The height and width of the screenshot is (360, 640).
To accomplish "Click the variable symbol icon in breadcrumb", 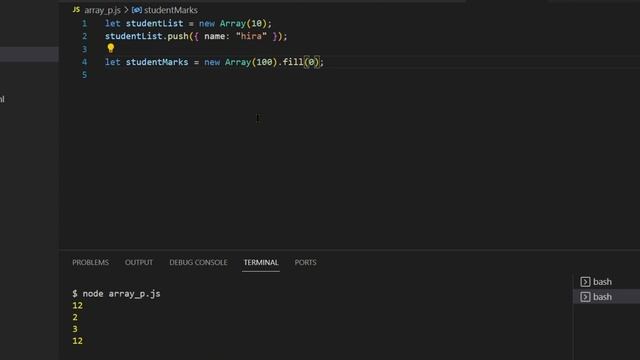I will 137,10.
